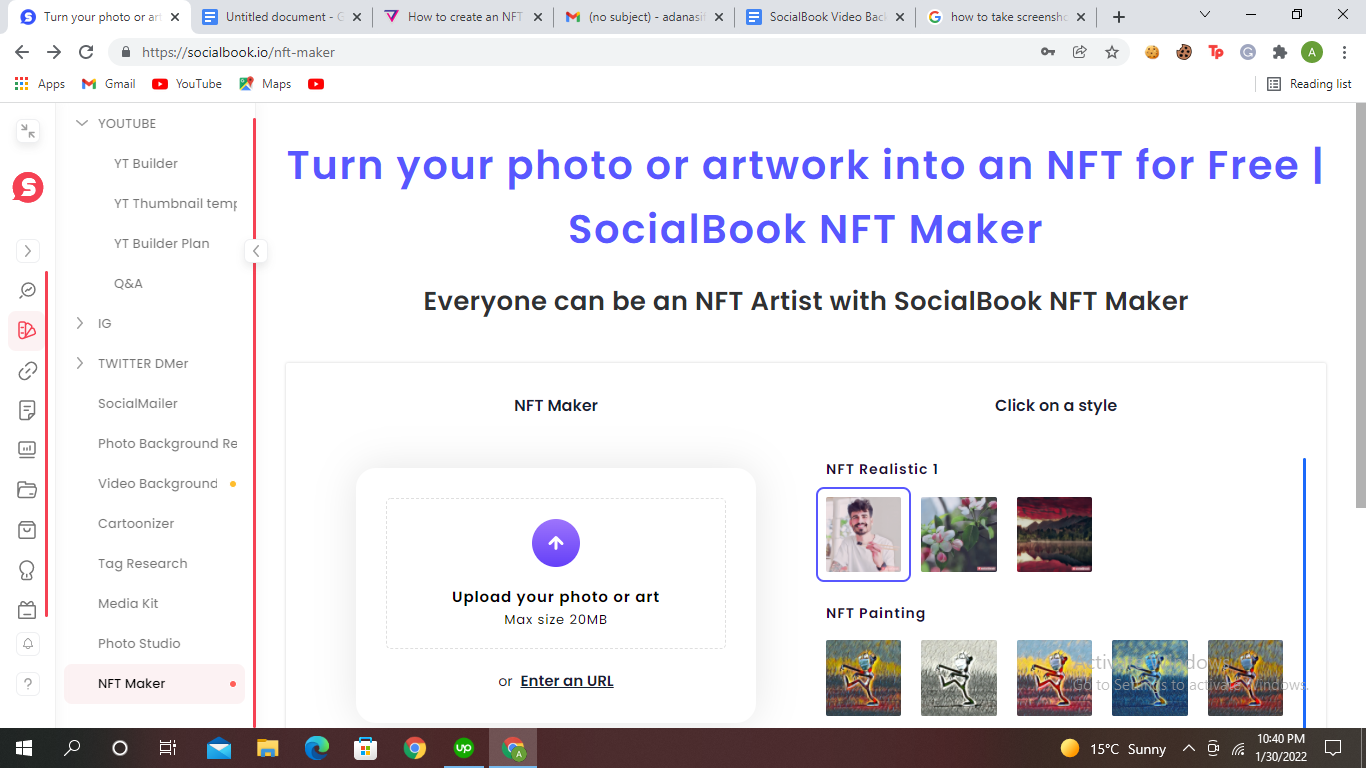The image size is (1366, 768).
Task: Open YT Thumbnail templates menu item
Action: pos(175,203)
